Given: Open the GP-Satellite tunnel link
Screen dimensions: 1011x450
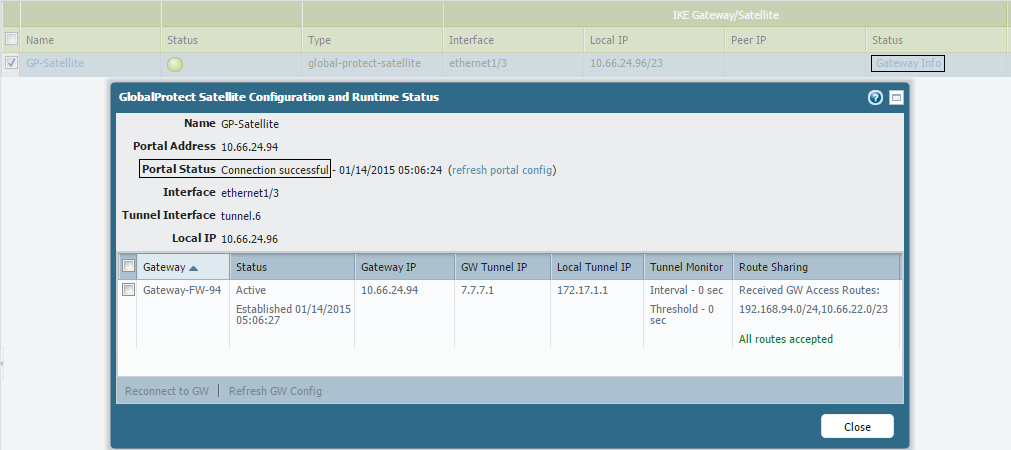Looking at the screenshot, I should point(55,63).
